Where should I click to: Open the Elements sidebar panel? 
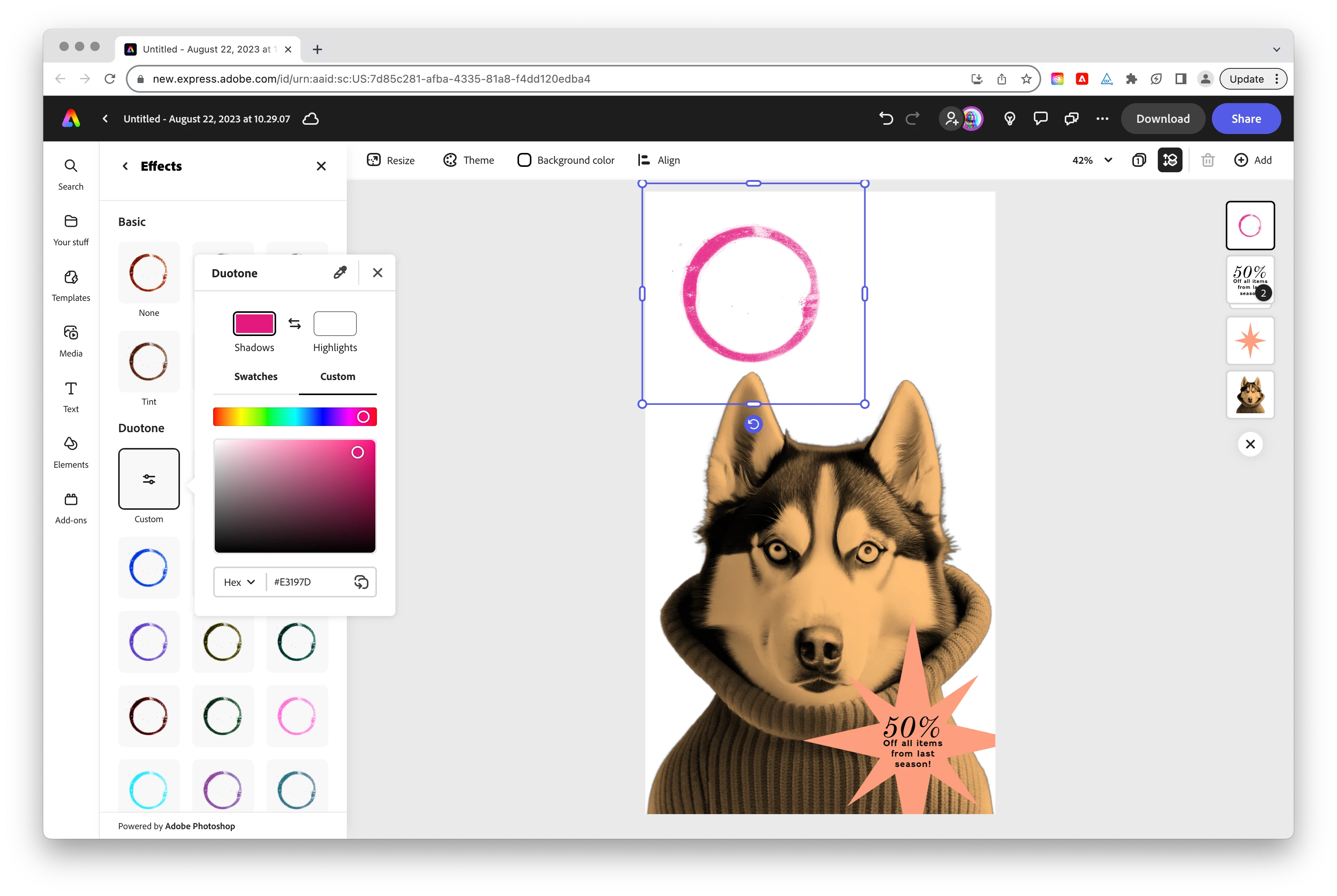pyautogui.click(x=71, y=451)
